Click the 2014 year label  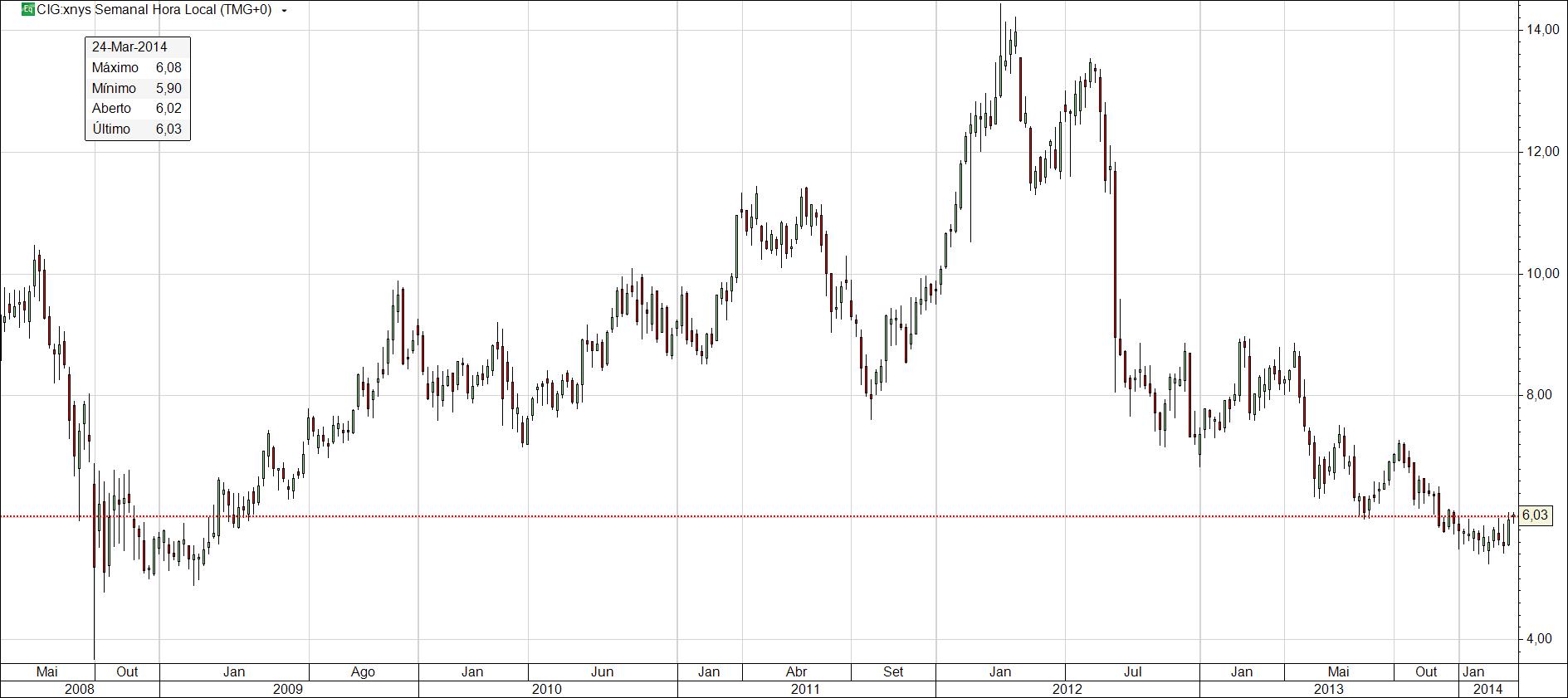click(1488, 689)
